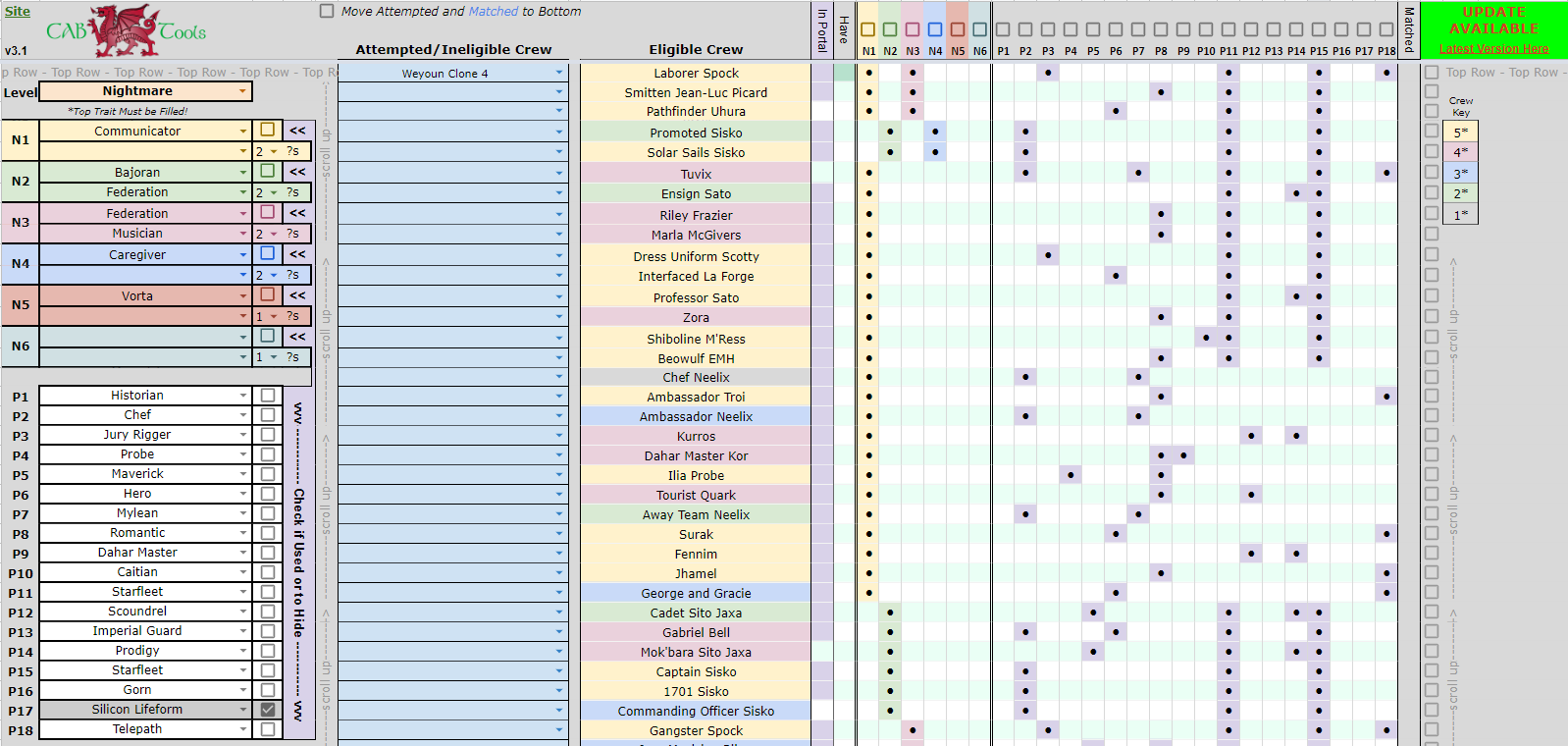
Task: Click the << button in the N4 row
Action: (297, 254)
